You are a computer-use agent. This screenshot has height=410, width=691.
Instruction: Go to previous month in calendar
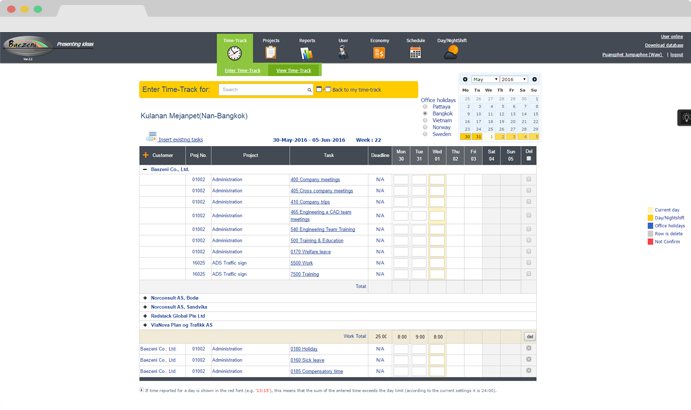tap(465, 79)
